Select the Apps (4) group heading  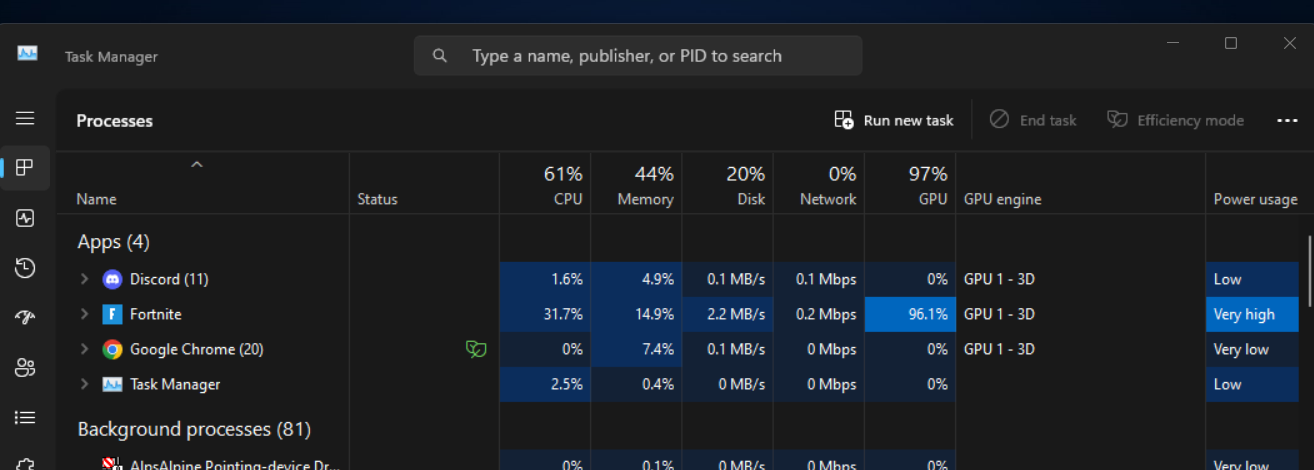click(x=113, y=242)
